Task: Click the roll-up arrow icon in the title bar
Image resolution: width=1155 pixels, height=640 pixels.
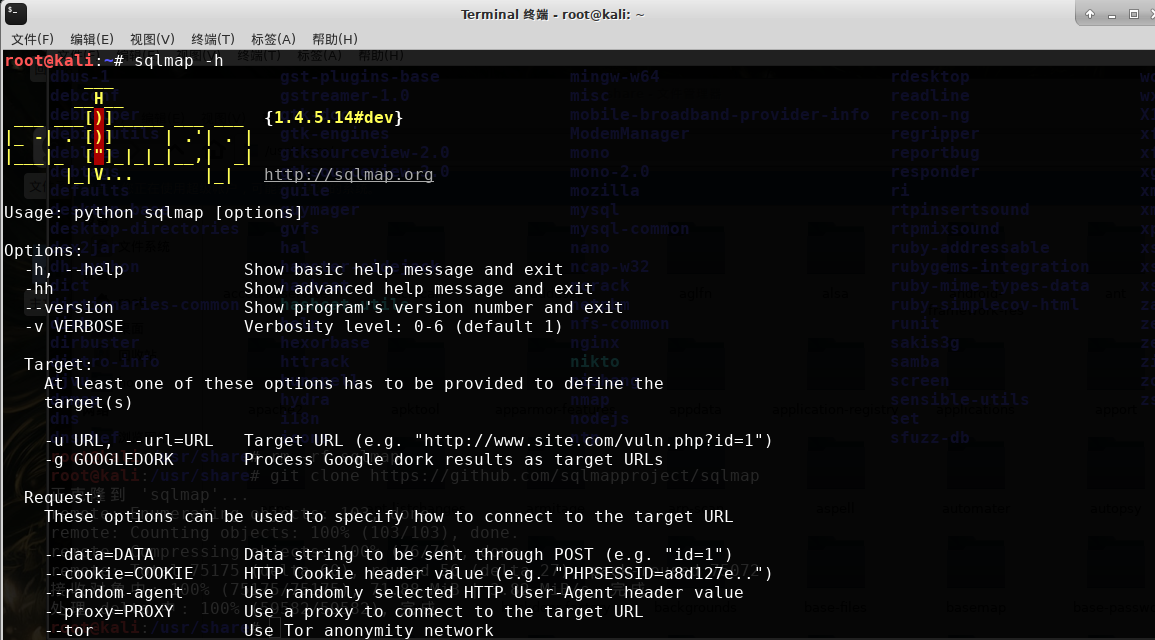Action: point(1091,14)
